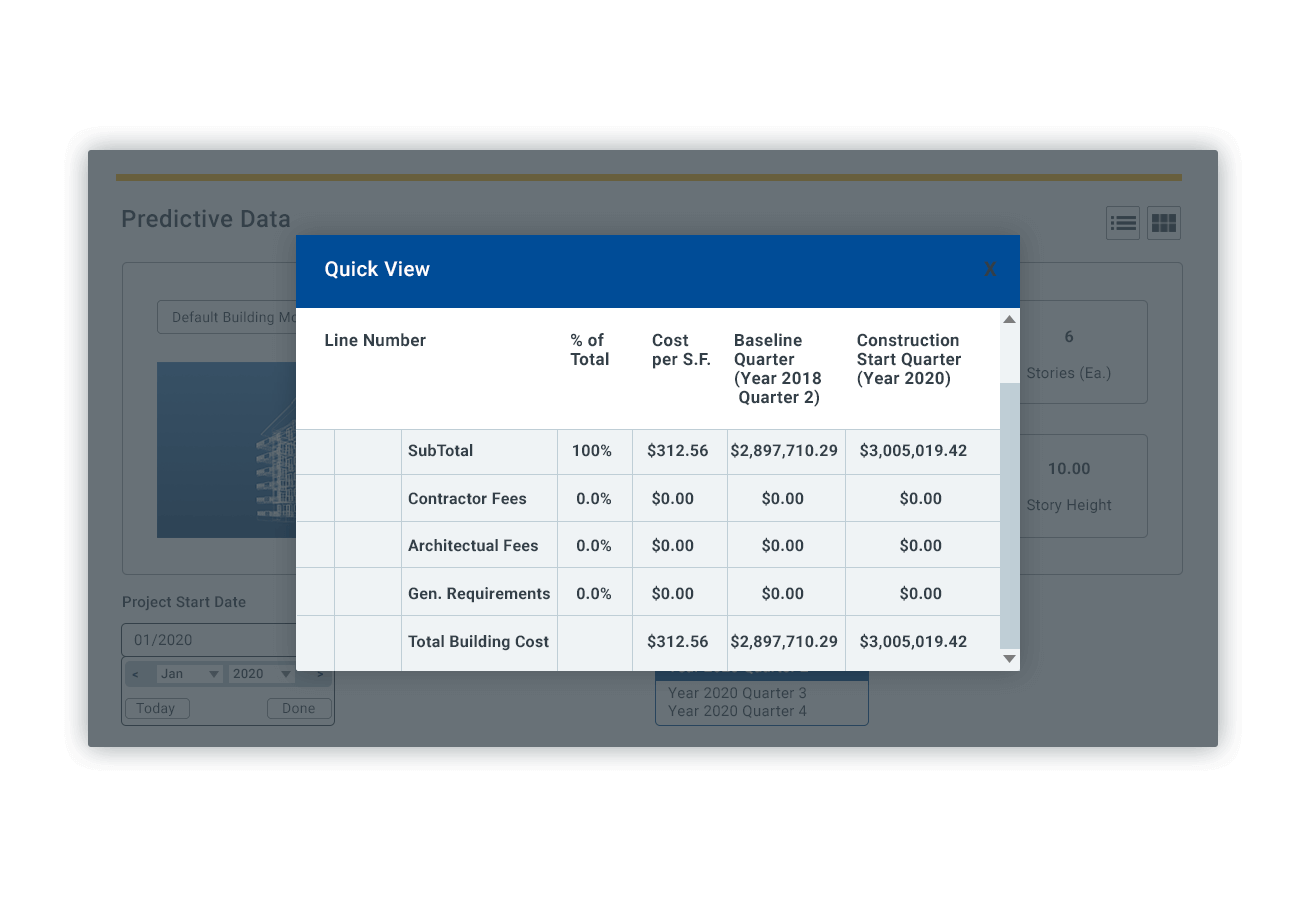Click the SubTotal row label
This screenshot has height=900, width=1296.
[x=441, y=451]
